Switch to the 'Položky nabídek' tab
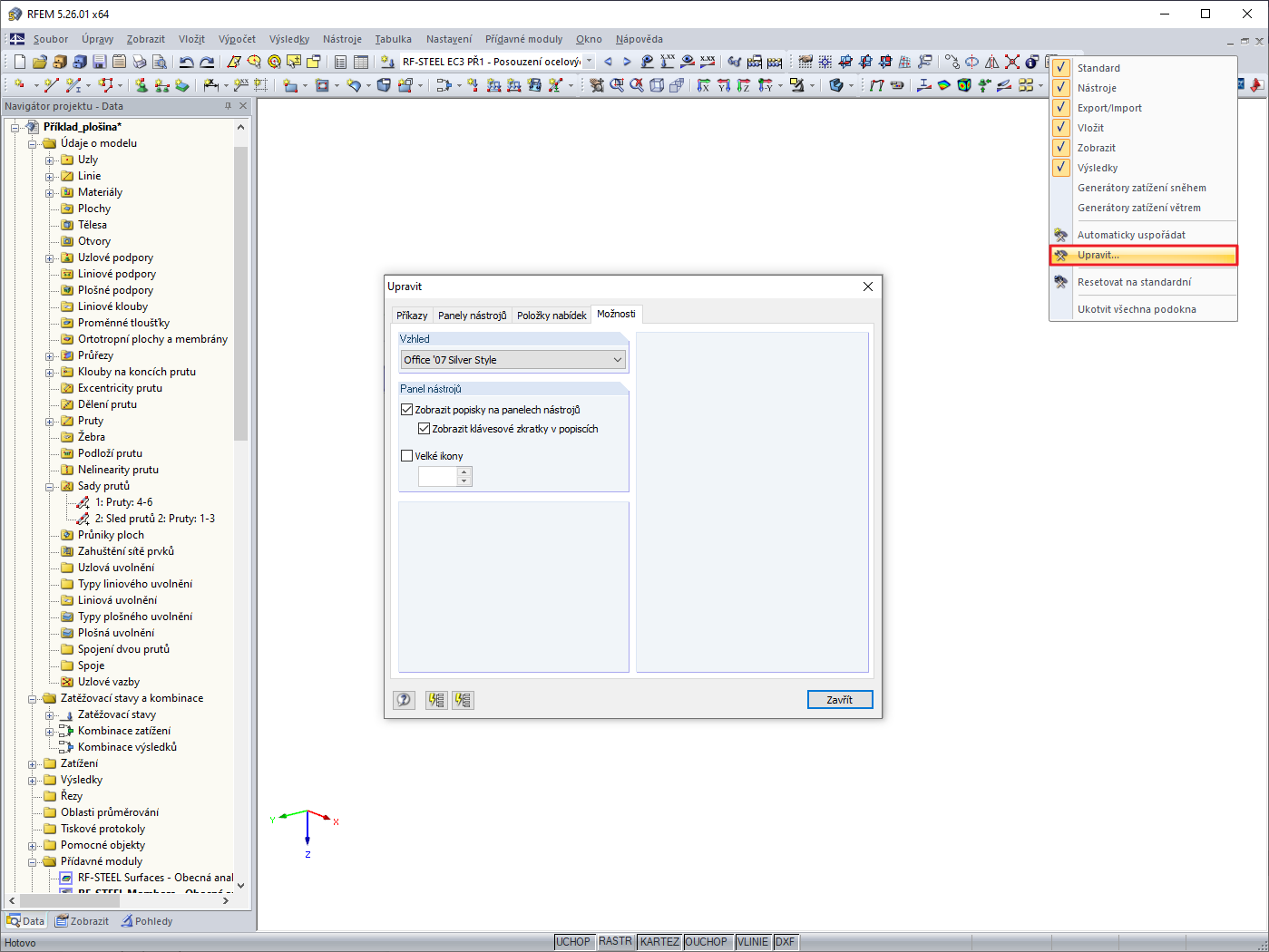This screenshot has width=1269, height=952. (x=552, y=316)
